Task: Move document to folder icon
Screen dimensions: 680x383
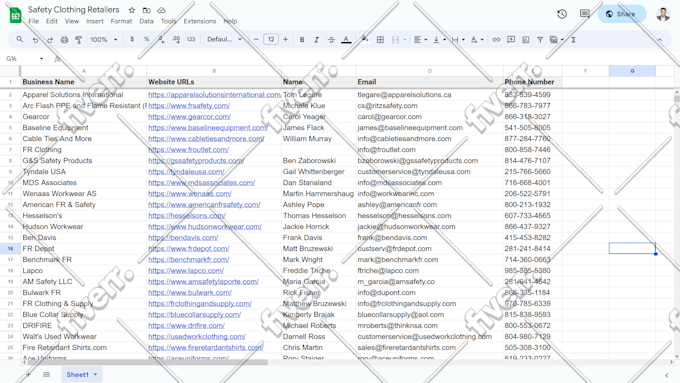Action: [x=147, y=10]
